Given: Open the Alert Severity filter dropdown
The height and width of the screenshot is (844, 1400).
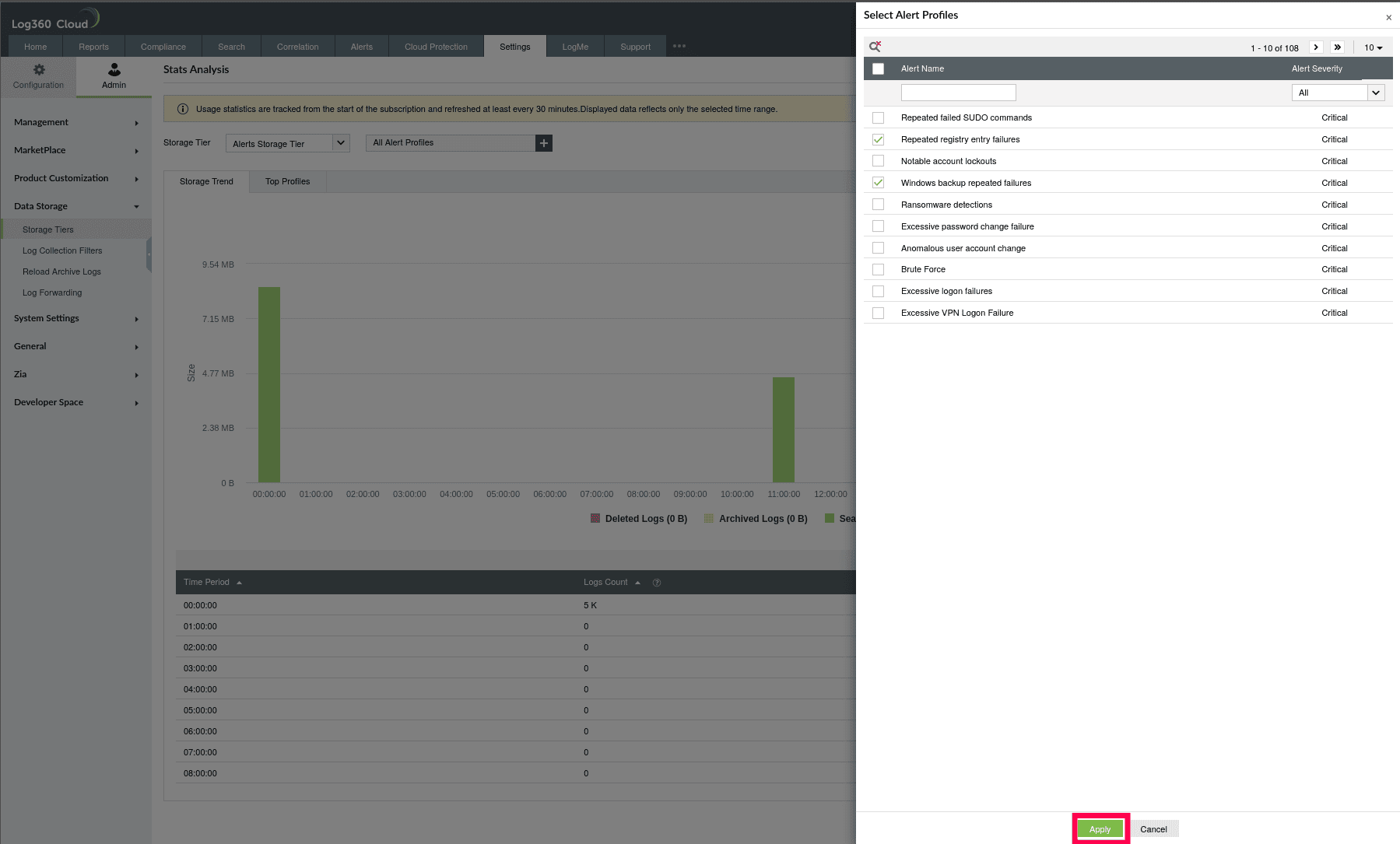Looking at the screenshot, I should click(x=1338, y=93).
